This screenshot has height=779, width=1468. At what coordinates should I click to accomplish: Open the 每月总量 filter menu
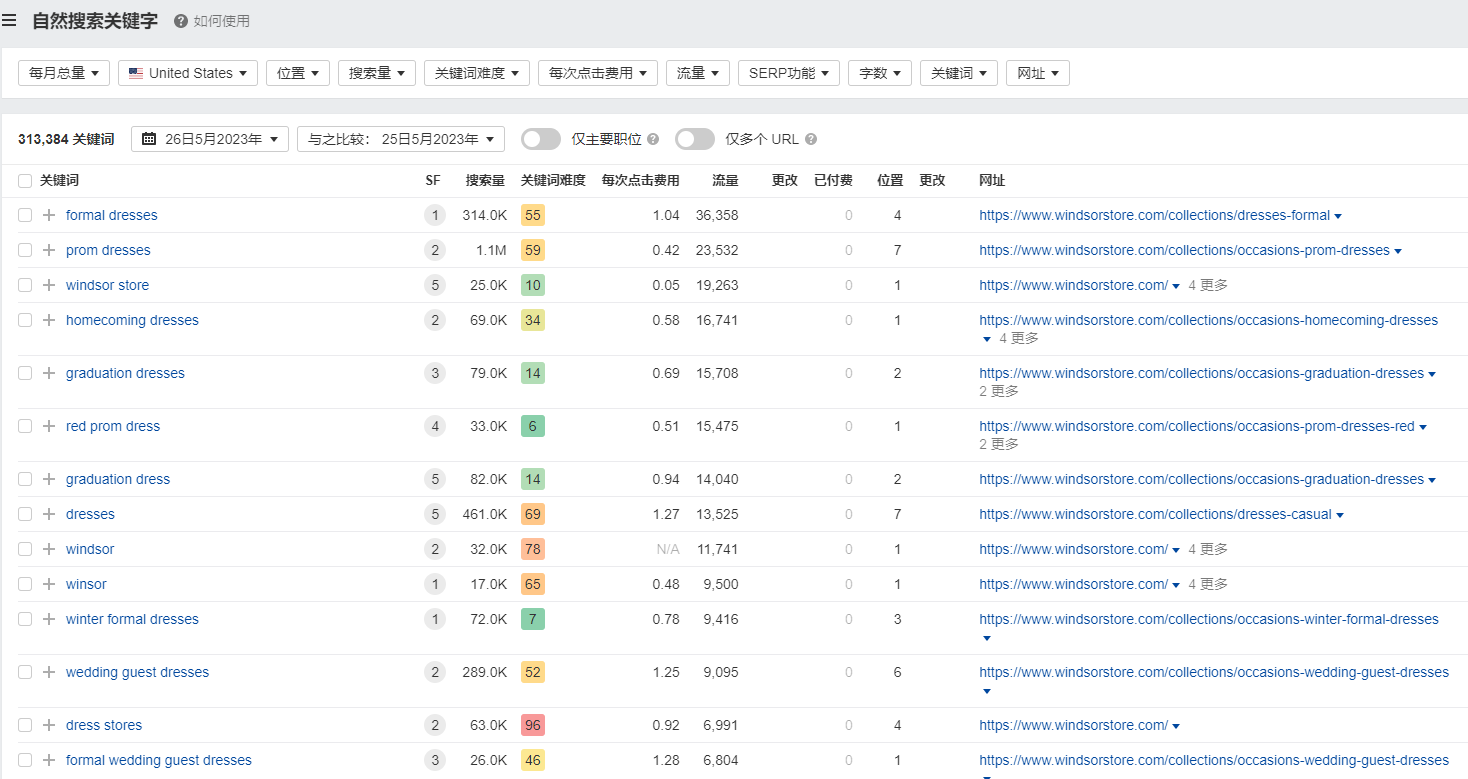pyautogui.click(x=64, y=73)
